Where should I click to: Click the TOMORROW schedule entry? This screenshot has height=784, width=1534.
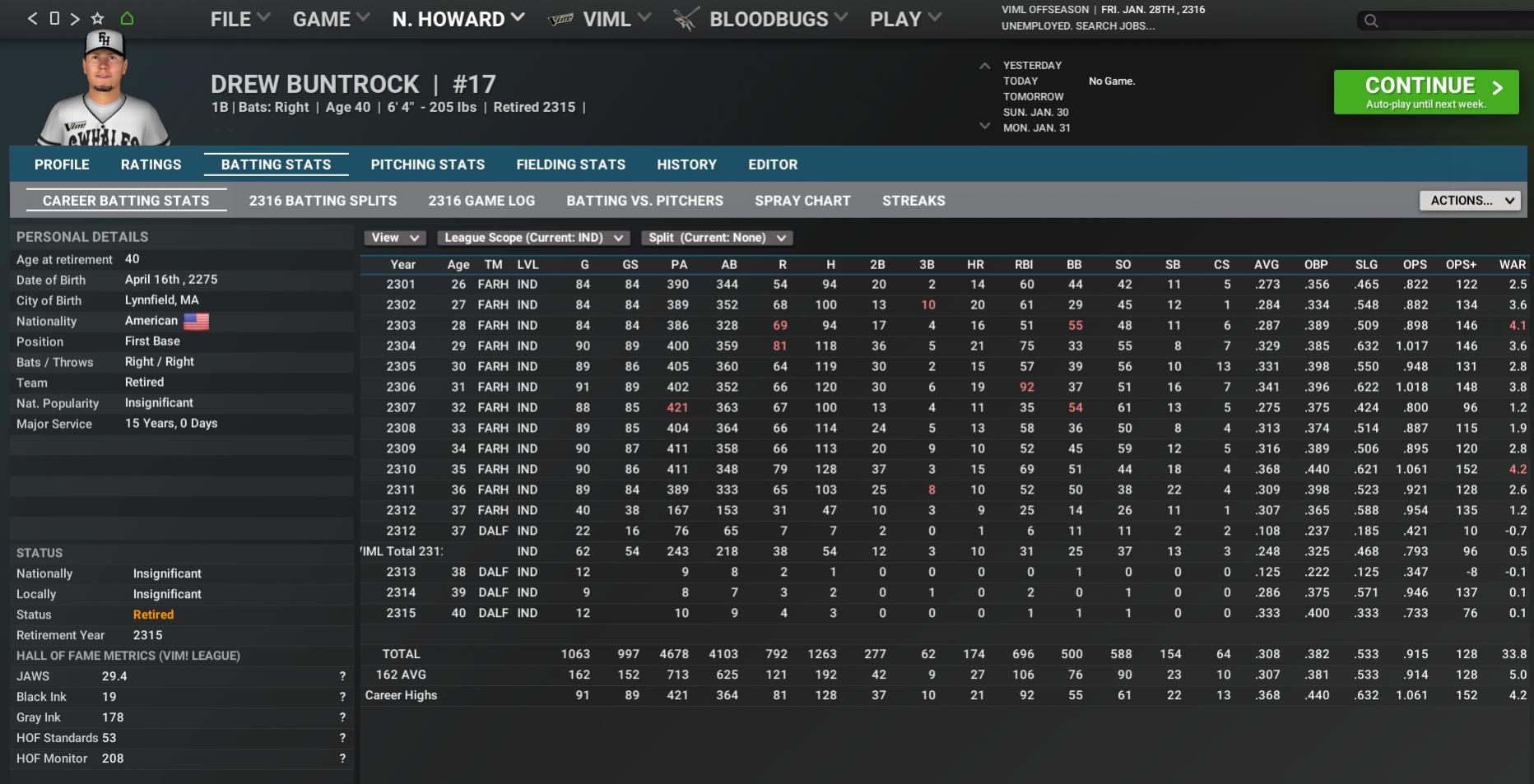tap(1033, 97)
